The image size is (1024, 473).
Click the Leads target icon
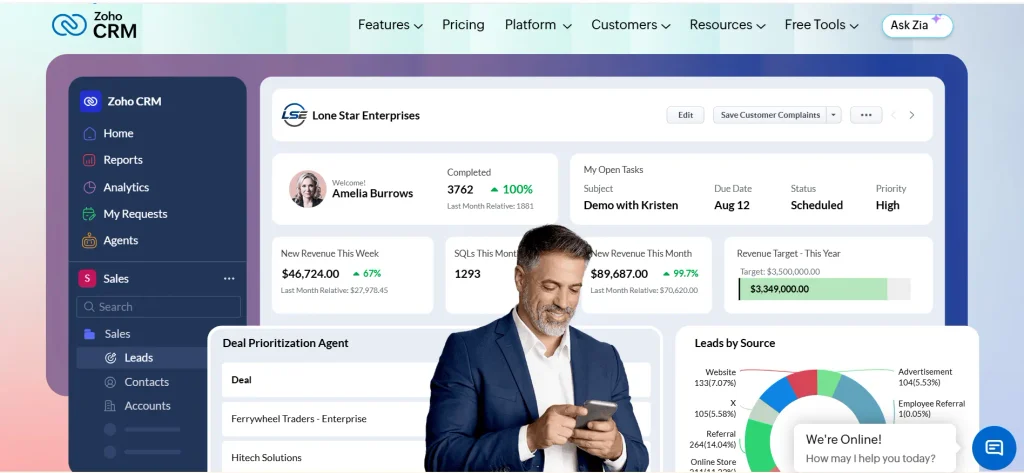pyautogui.click(x=111, y=358)
